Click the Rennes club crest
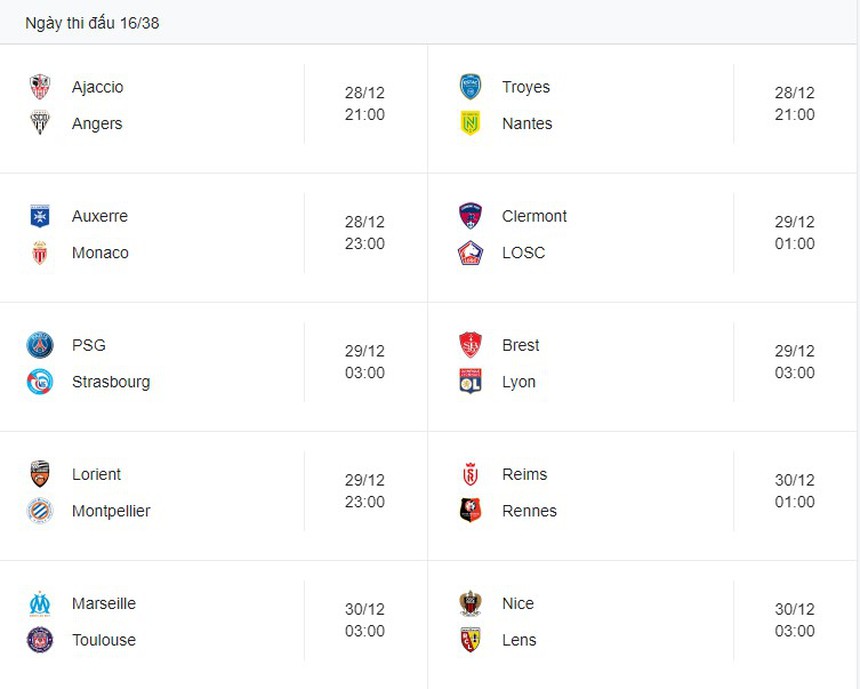This screenshot has height=689, width=860. [470, 511]
